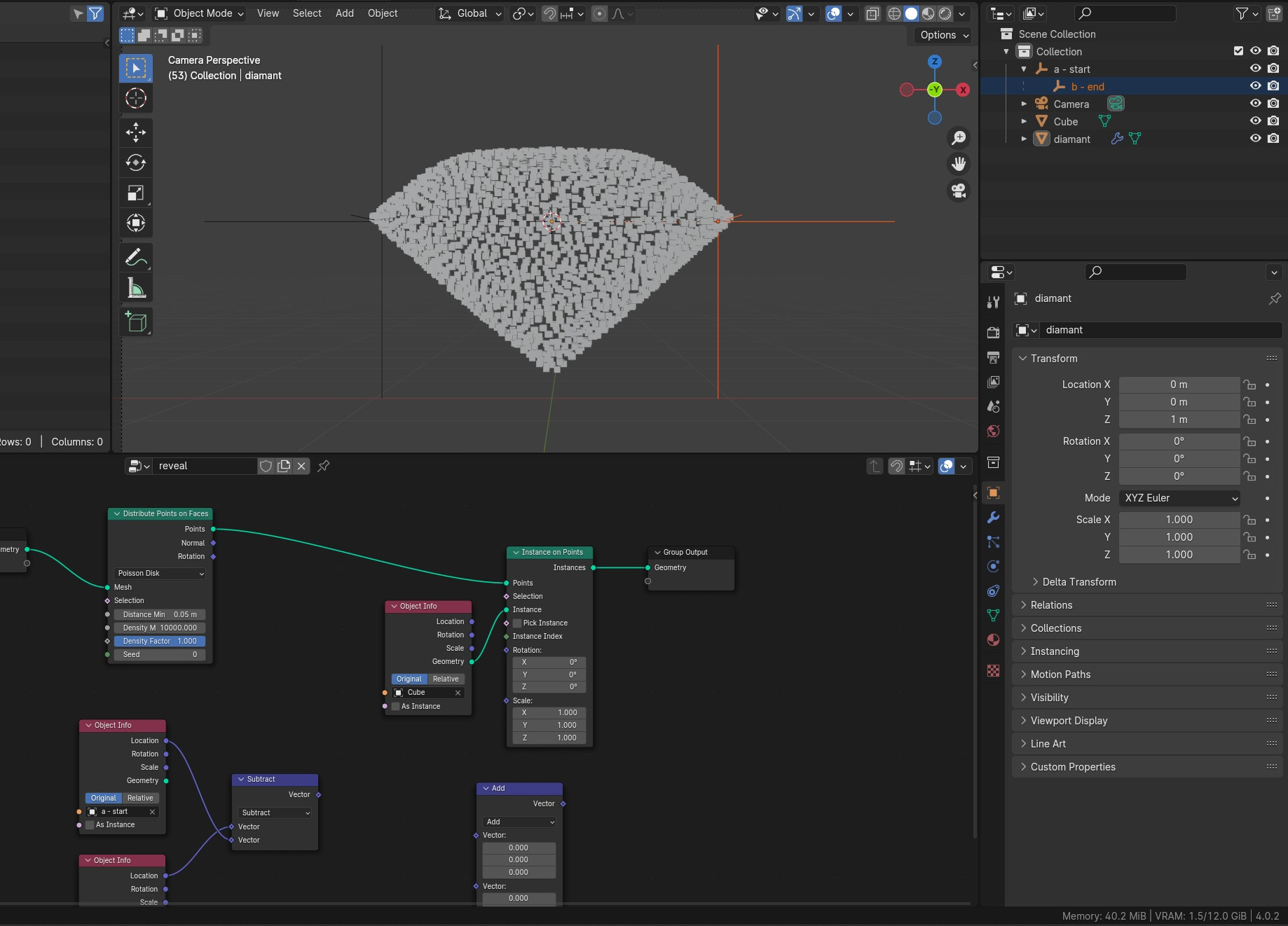Open the Poisson Disk distribution dropdown
Viewport: 1288px width, 926px height.
point(160,573)
